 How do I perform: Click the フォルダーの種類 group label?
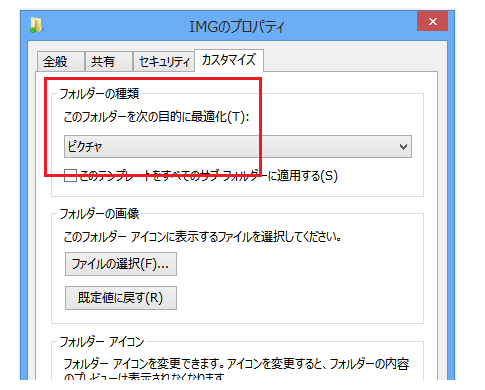99,94
